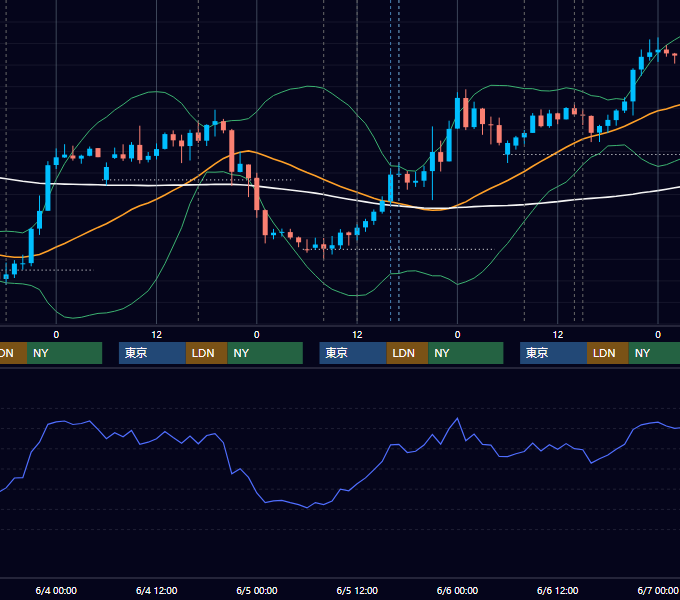Select the 6/5 00:00 date label
The height and width of the screenshot is (600, 680).
pyautogui.click(x=257, y=590)
